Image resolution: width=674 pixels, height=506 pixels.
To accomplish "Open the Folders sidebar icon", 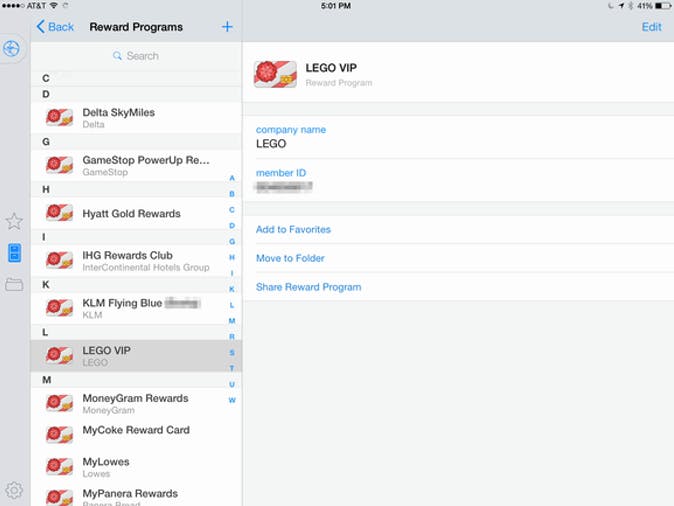I will (14, 284).
